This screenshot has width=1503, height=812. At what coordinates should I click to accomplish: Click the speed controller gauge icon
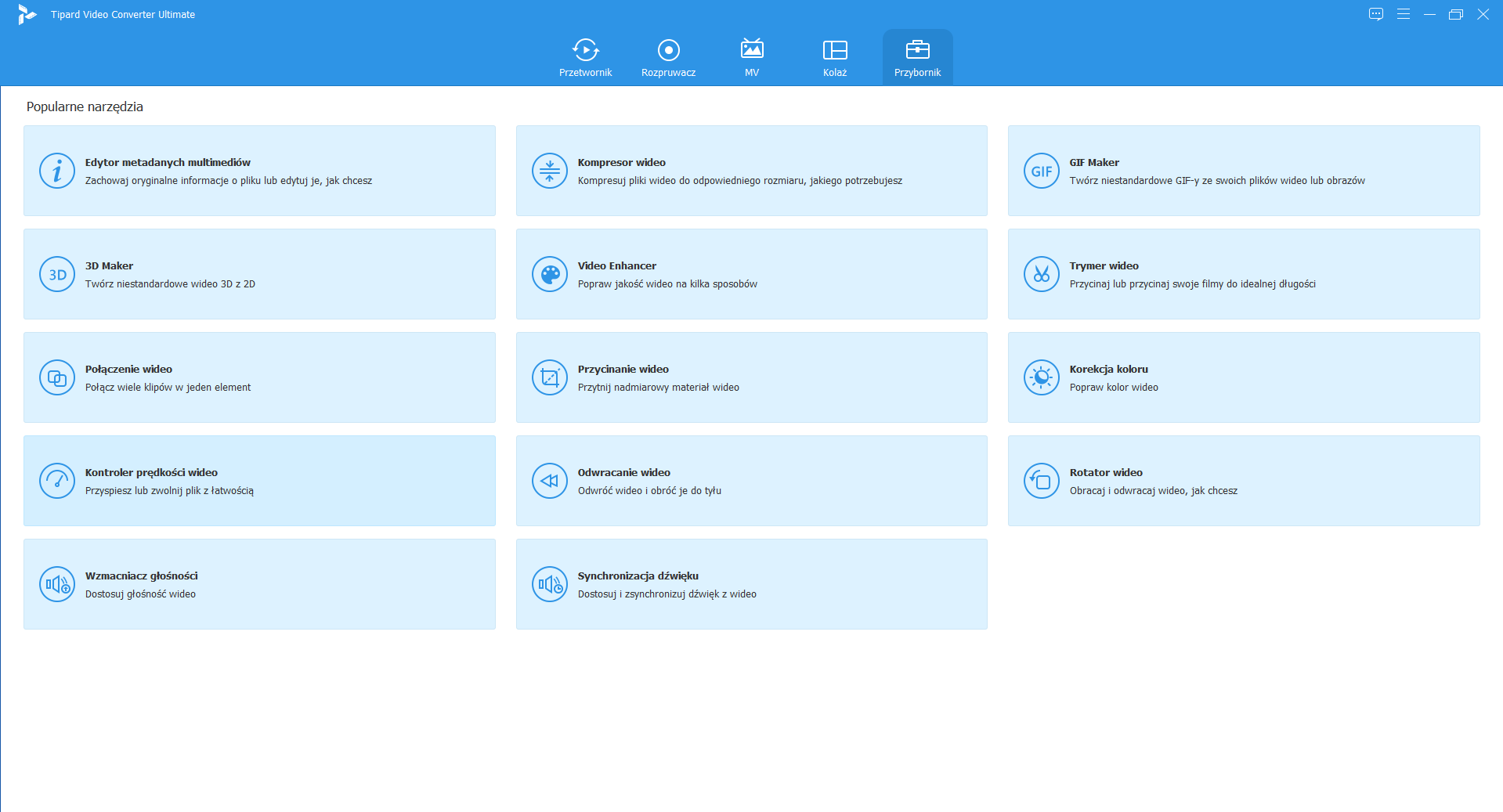tap(57, 481)
